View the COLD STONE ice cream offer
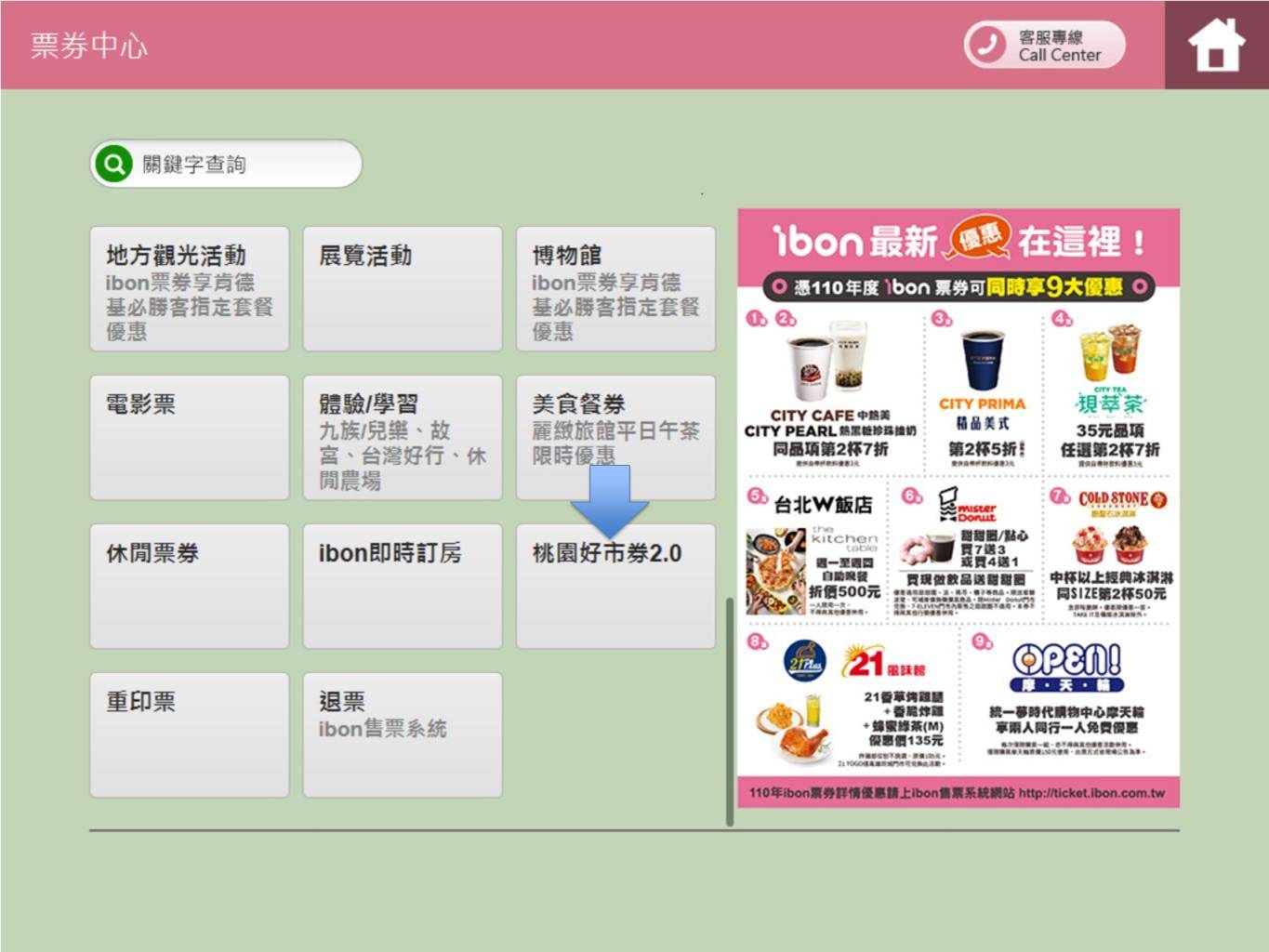Viewport: 1269px width, 952px height. pos(1110,551)
